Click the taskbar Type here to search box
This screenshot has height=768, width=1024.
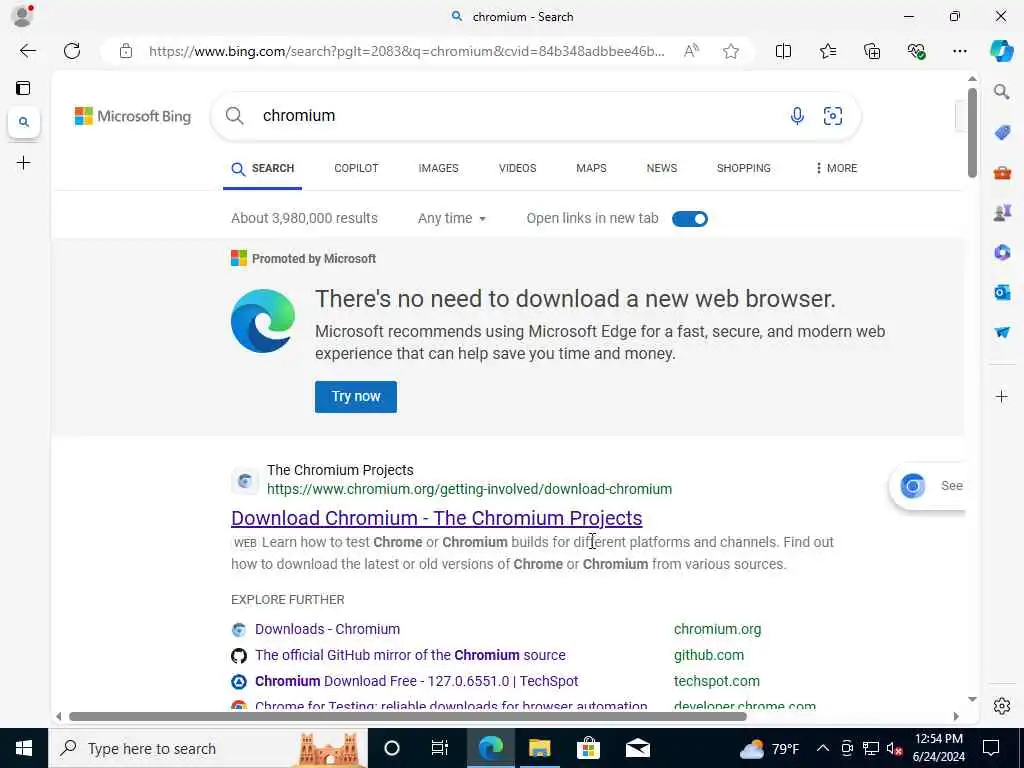(208, 748)
